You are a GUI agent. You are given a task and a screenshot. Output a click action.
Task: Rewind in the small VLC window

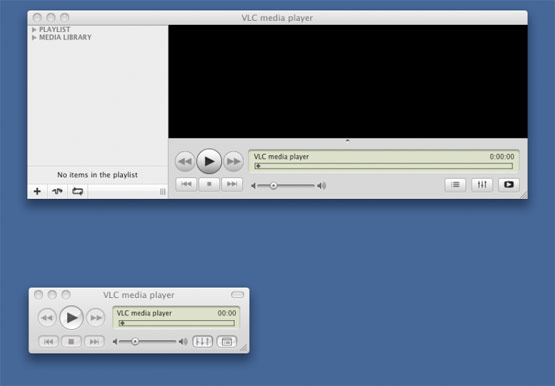pyautogui.click(x=47, y=318)
